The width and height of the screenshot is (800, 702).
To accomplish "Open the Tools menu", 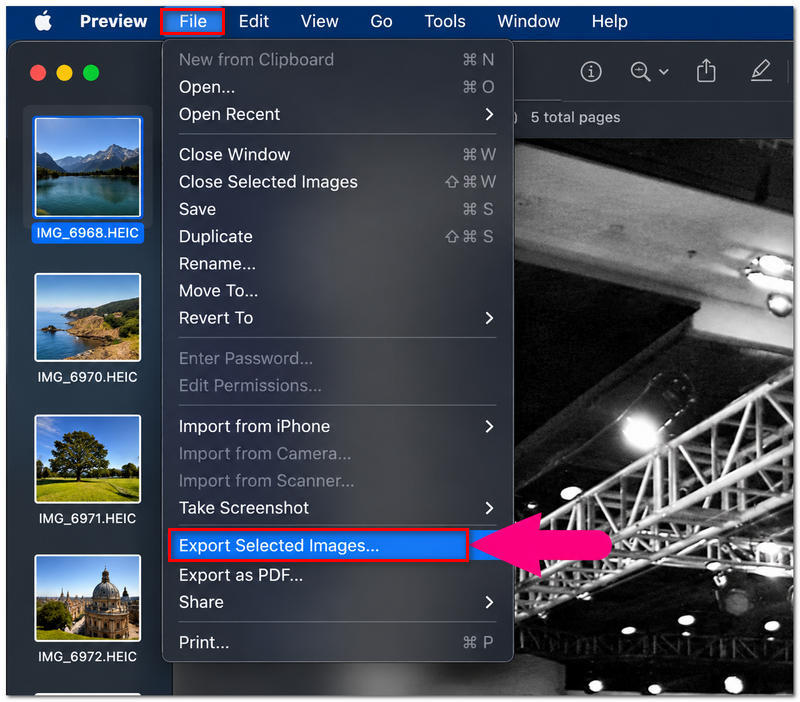I will pos(445,21).
